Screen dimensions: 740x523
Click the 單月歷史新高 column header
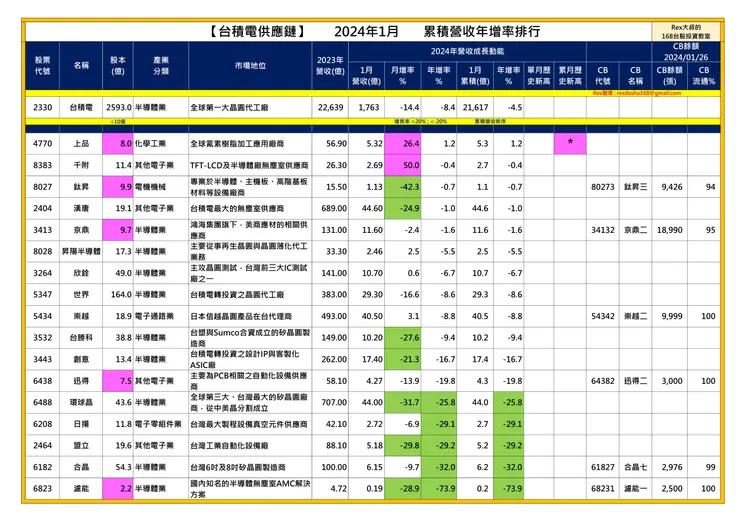pyautogui.click(x=538, y=76)
